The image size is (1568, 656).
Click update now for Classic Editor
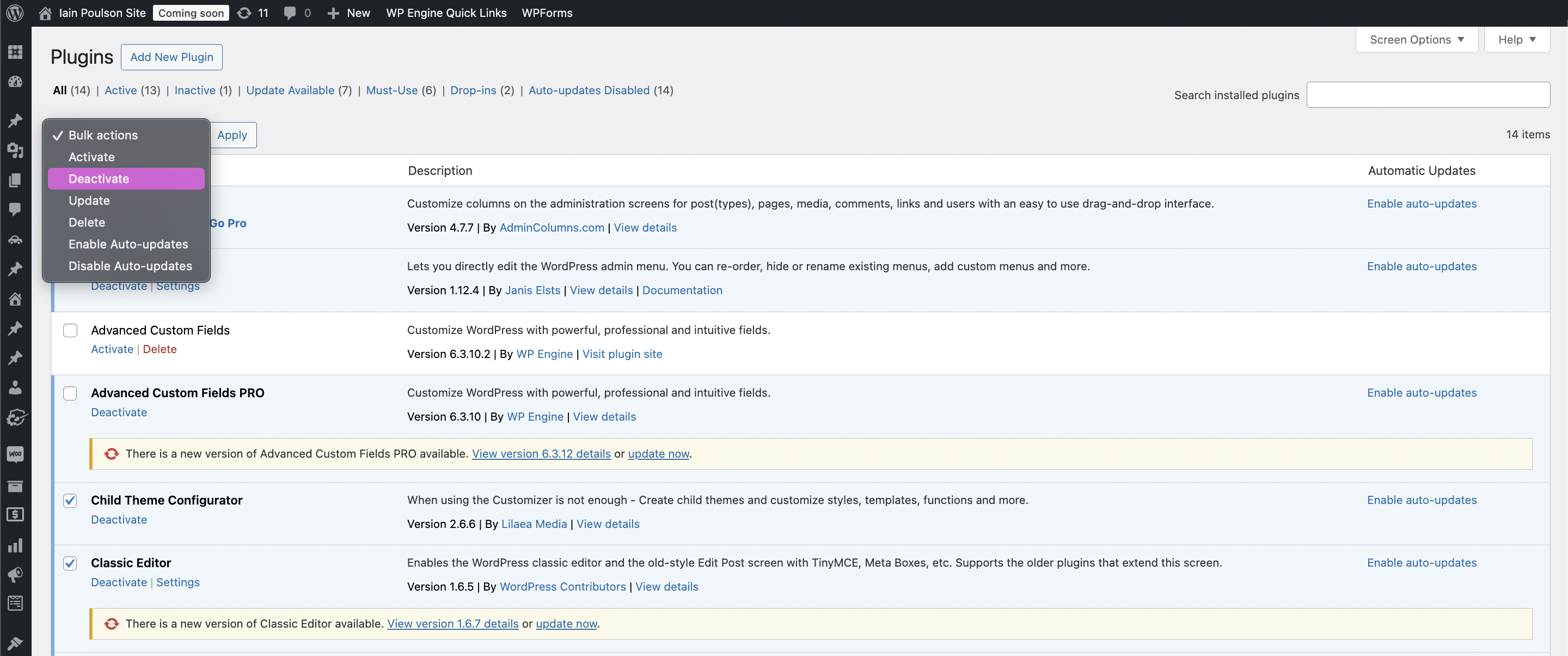pyautogui.click(x=566, y=624)
